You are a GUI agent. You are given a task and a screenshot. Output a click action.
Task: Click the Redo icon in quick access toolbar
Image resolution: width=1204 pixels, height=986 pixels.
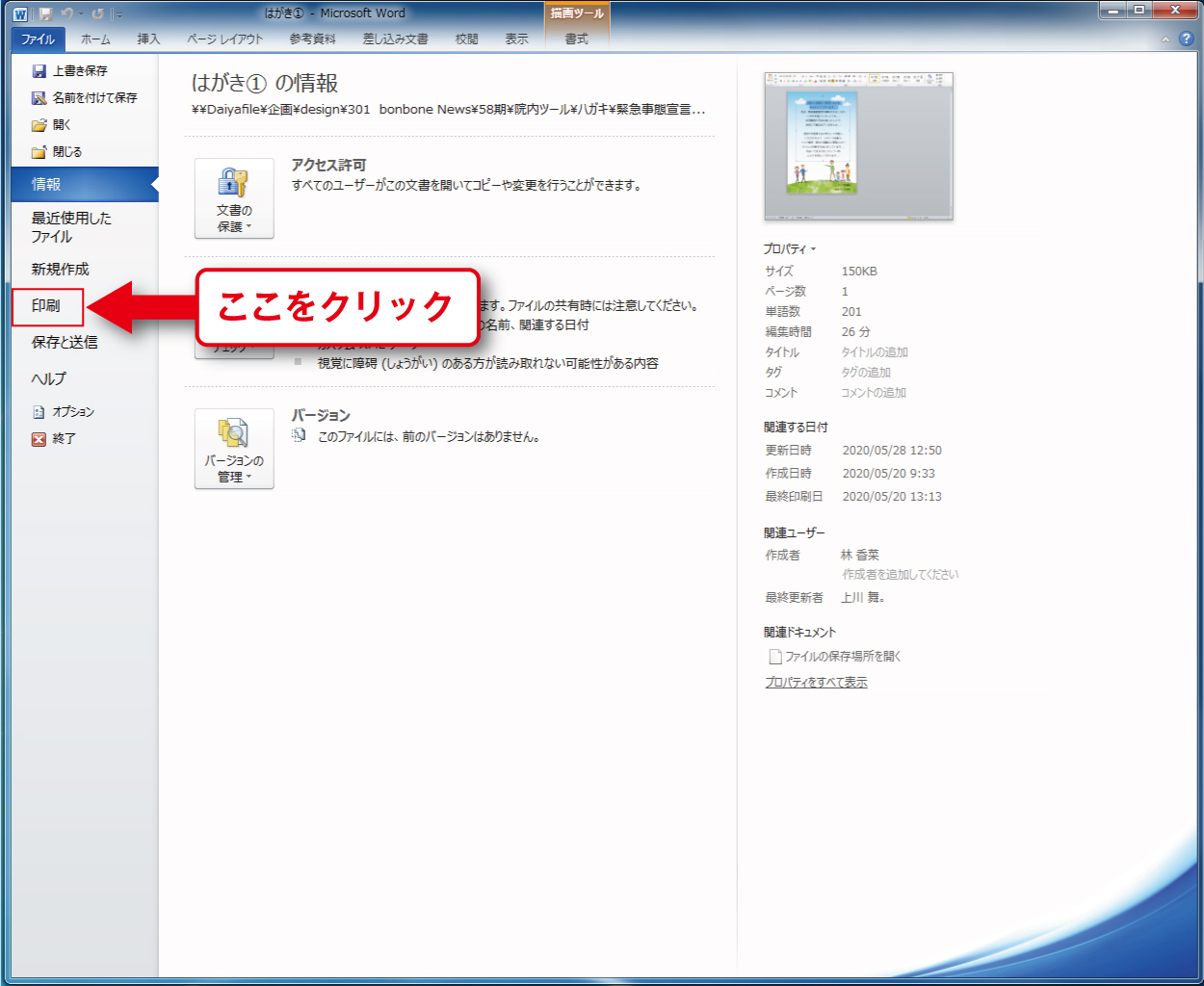97,13
